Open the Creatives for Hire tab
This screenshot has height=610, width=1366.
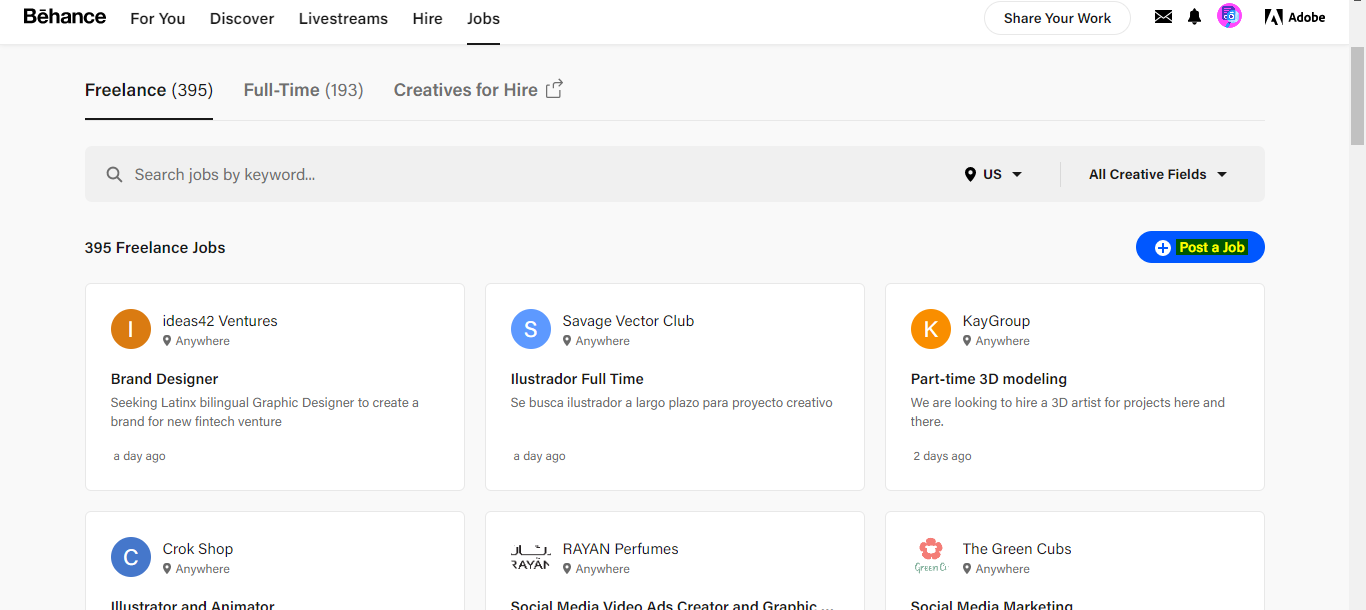click(478, 90)
